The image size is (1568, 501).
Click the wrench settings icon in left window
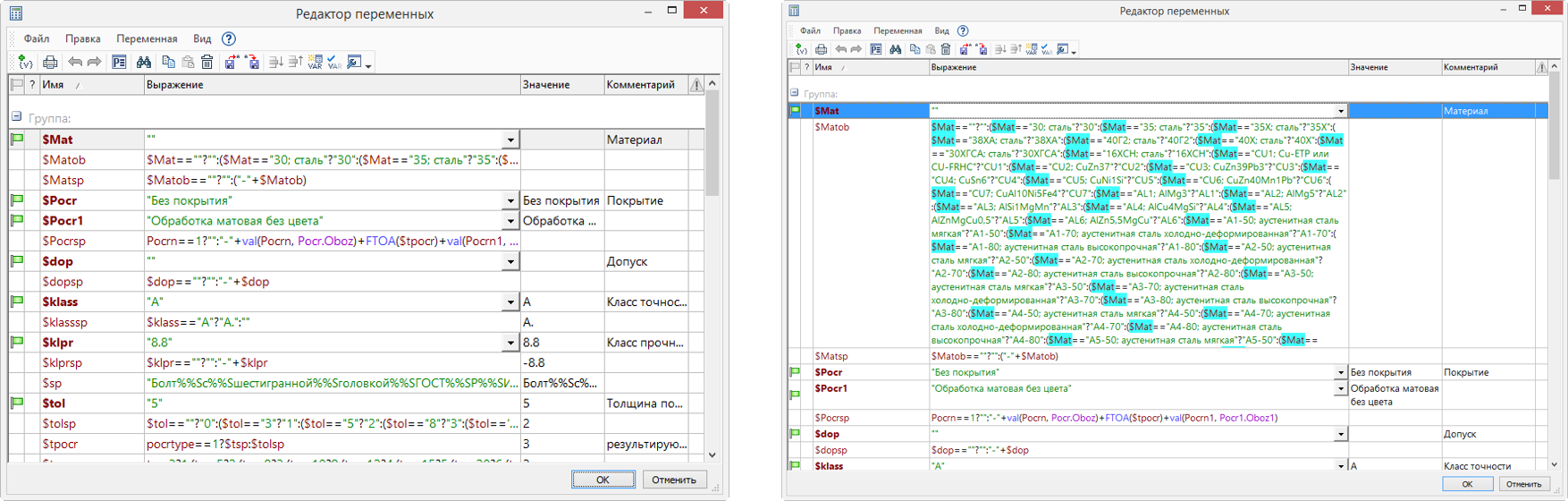(x=355, y=63)
